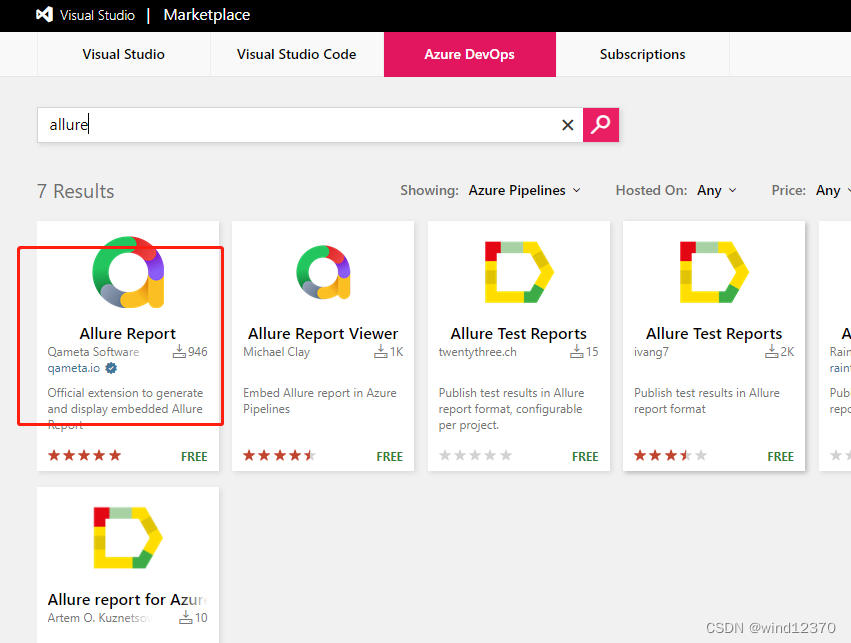Click the Embed Allure report description text
Viewport: 851px width, 643px height.
[320, 400]
